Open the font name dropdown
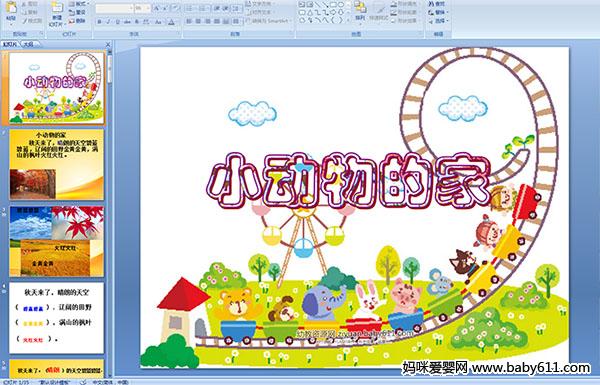This screenshot has width=600, height=385. 114,8
